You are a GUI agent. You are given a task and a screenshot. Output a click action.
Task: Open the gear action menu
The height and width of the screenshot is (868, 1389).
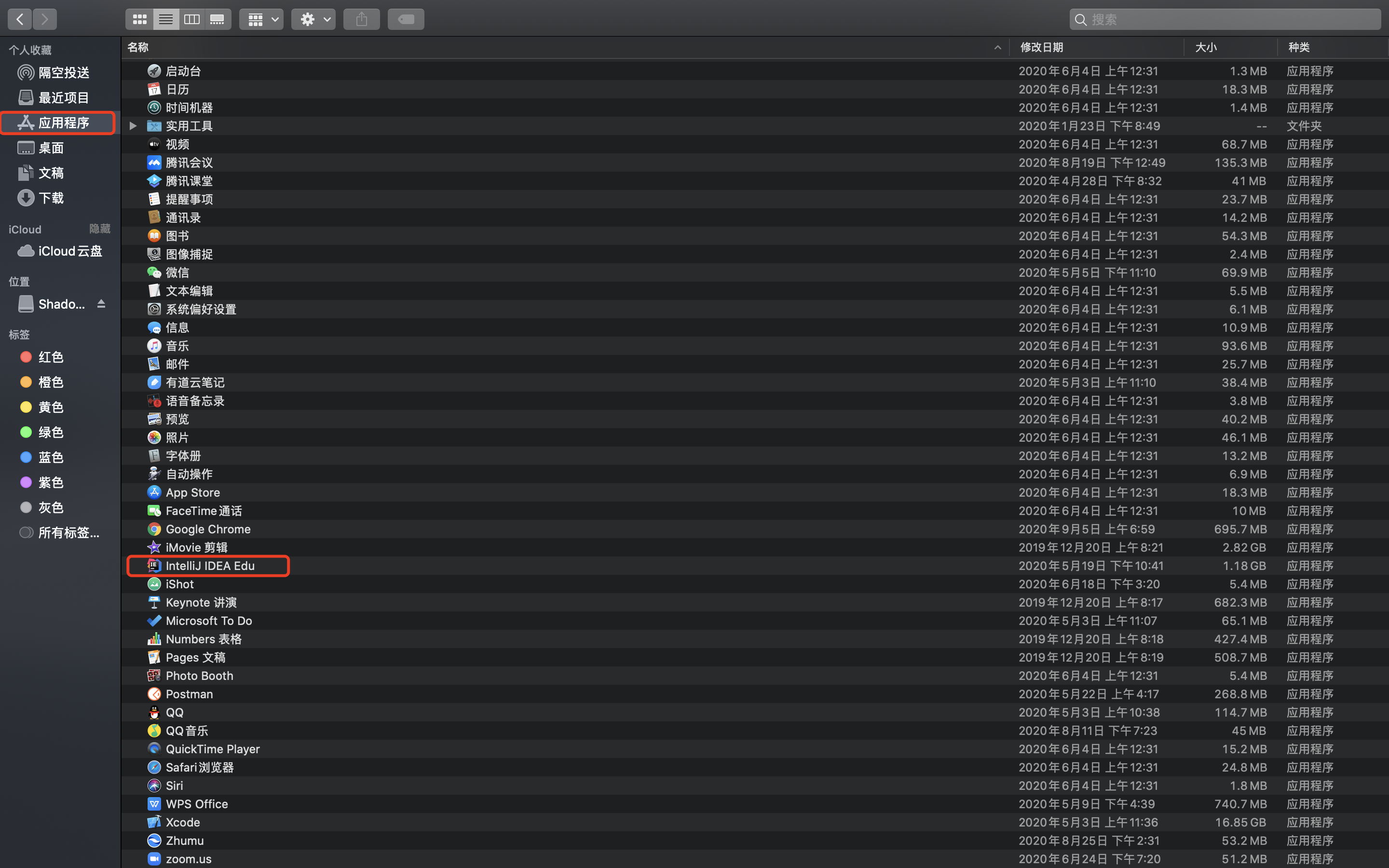click(x=313, y=19)
